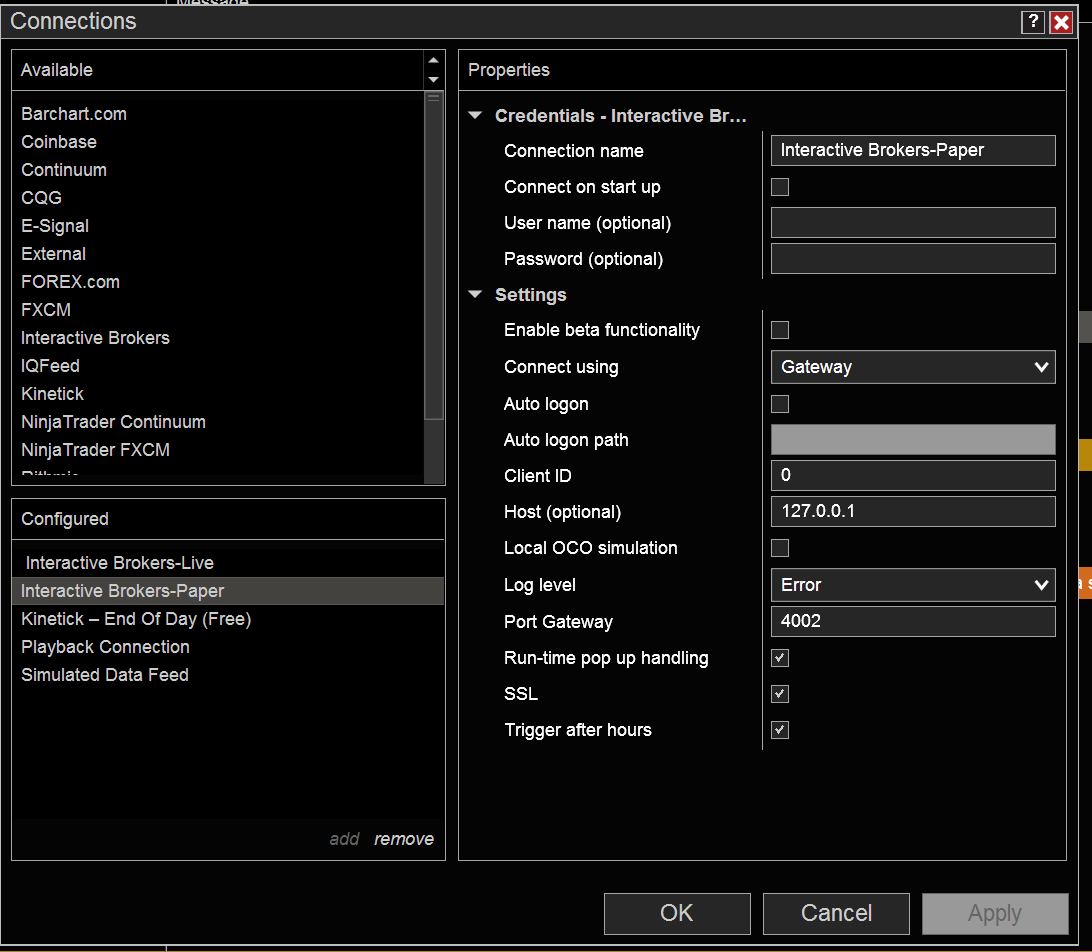
Task: Select Kinetick in Available list
Action: (x=52, y=394)
